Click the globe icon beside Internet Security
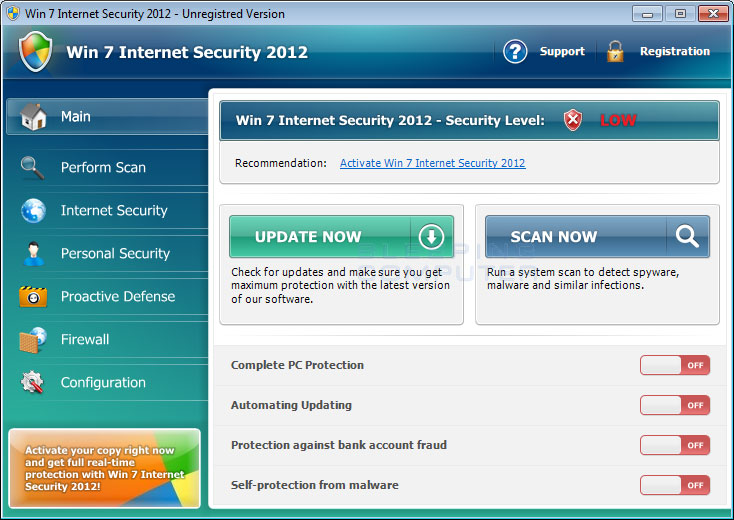The height and width of the screenshot is (520, 734). point(33,210)
